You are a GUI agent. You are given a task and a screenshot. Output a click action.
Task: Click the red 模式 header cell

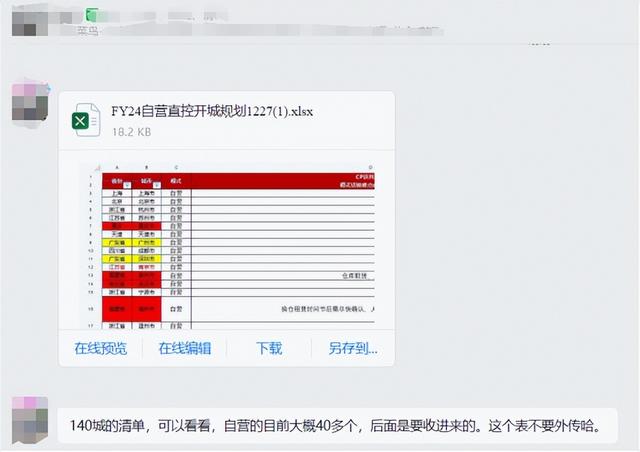[176, 182]
